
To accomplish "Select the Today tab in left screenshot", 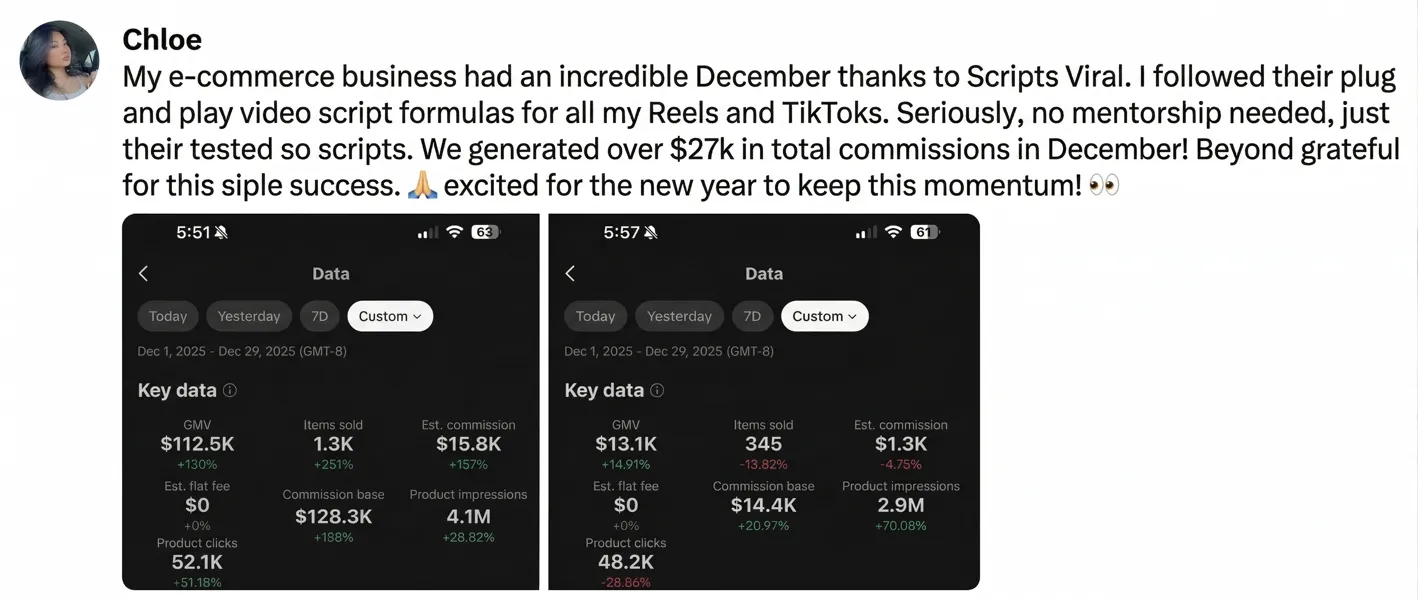I will tap(168, 316).
